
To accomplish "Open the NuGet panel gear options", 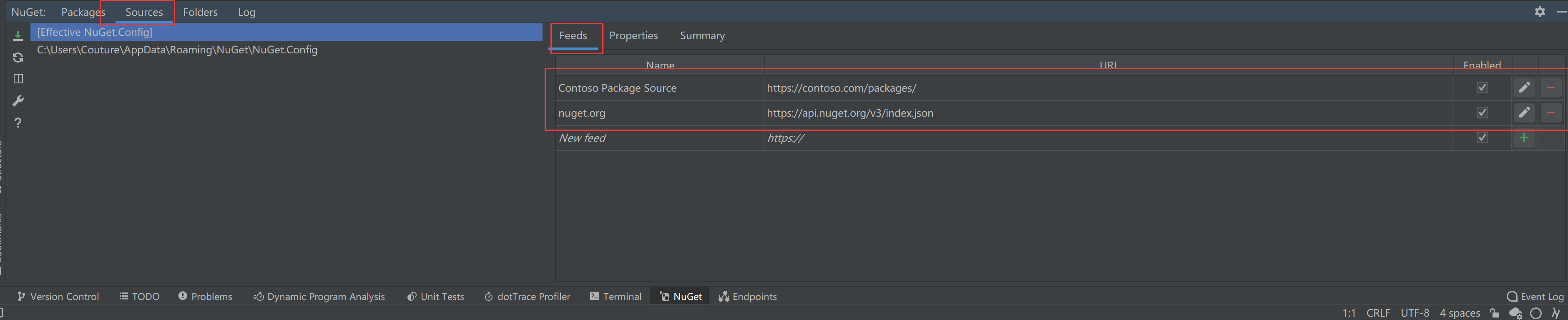I will (1539, 12).
